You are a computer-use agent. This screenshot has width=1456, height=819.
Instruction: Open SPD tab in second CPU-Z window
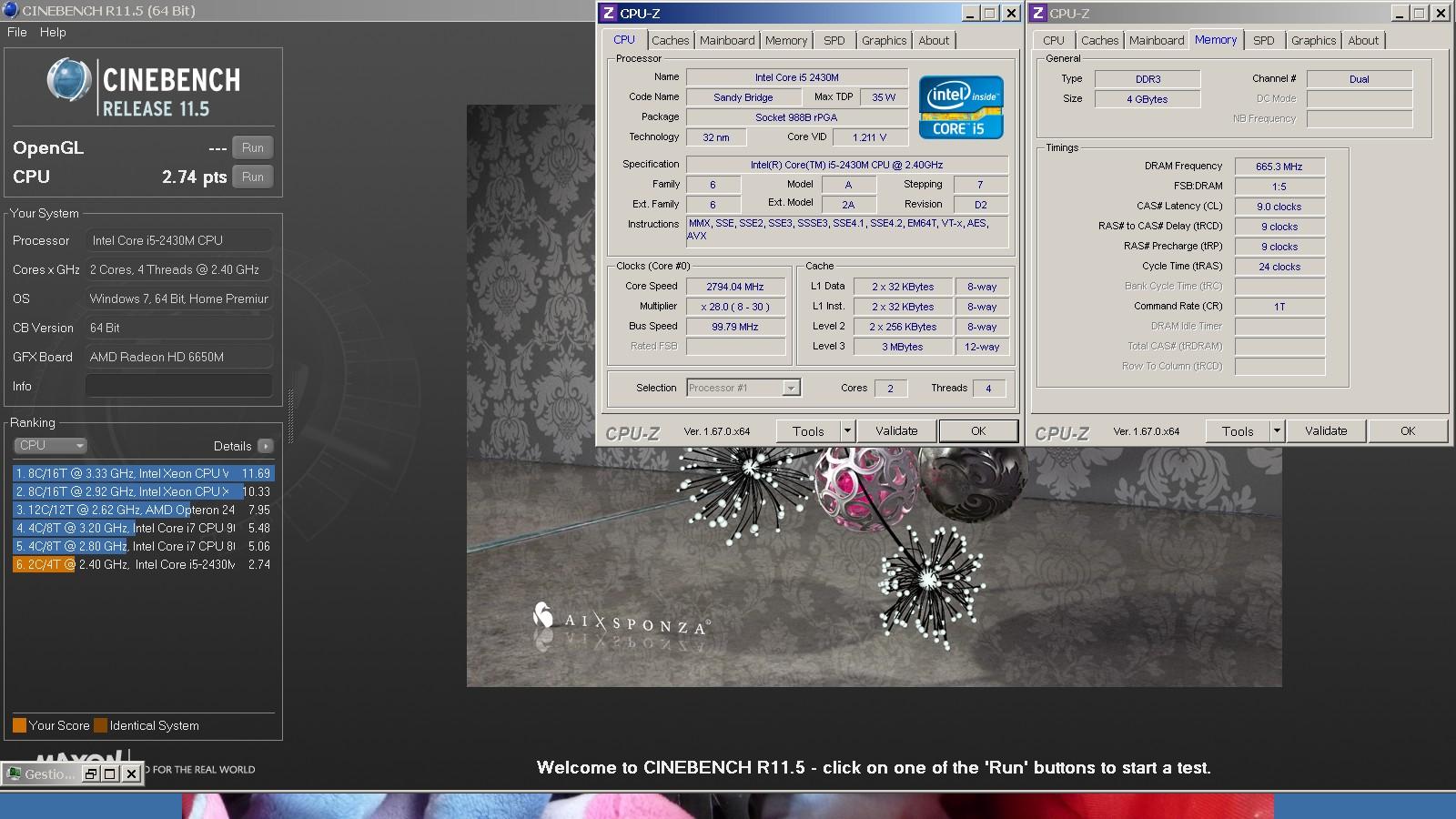[1264, 40]
